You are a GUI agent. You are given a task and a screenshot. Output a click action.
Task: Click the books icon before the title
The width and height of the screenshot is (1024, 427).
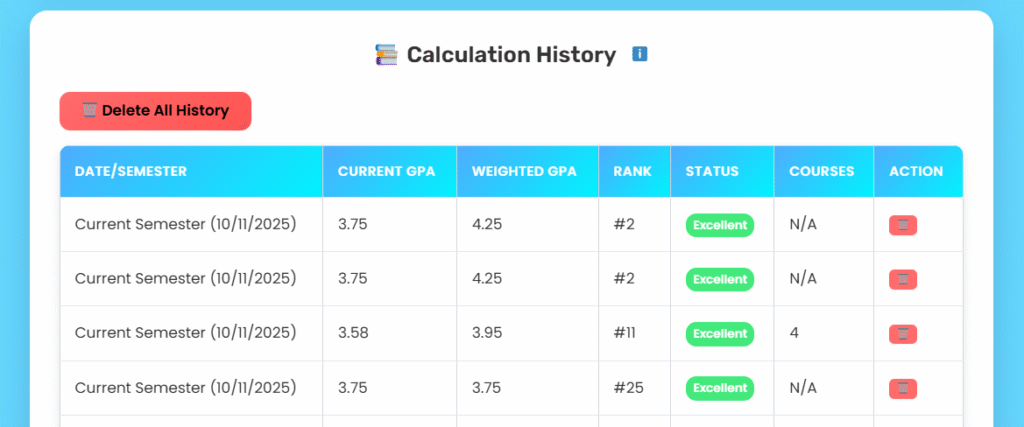click(x=386, y=55)
